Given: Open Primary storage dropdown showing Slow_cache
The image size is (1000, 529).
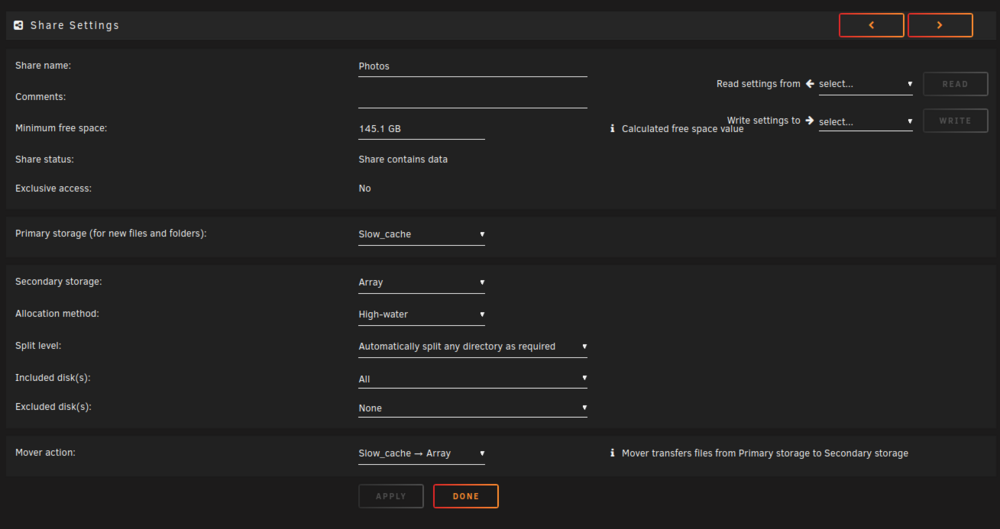Looking at the screenshot, I should [422, 234].
